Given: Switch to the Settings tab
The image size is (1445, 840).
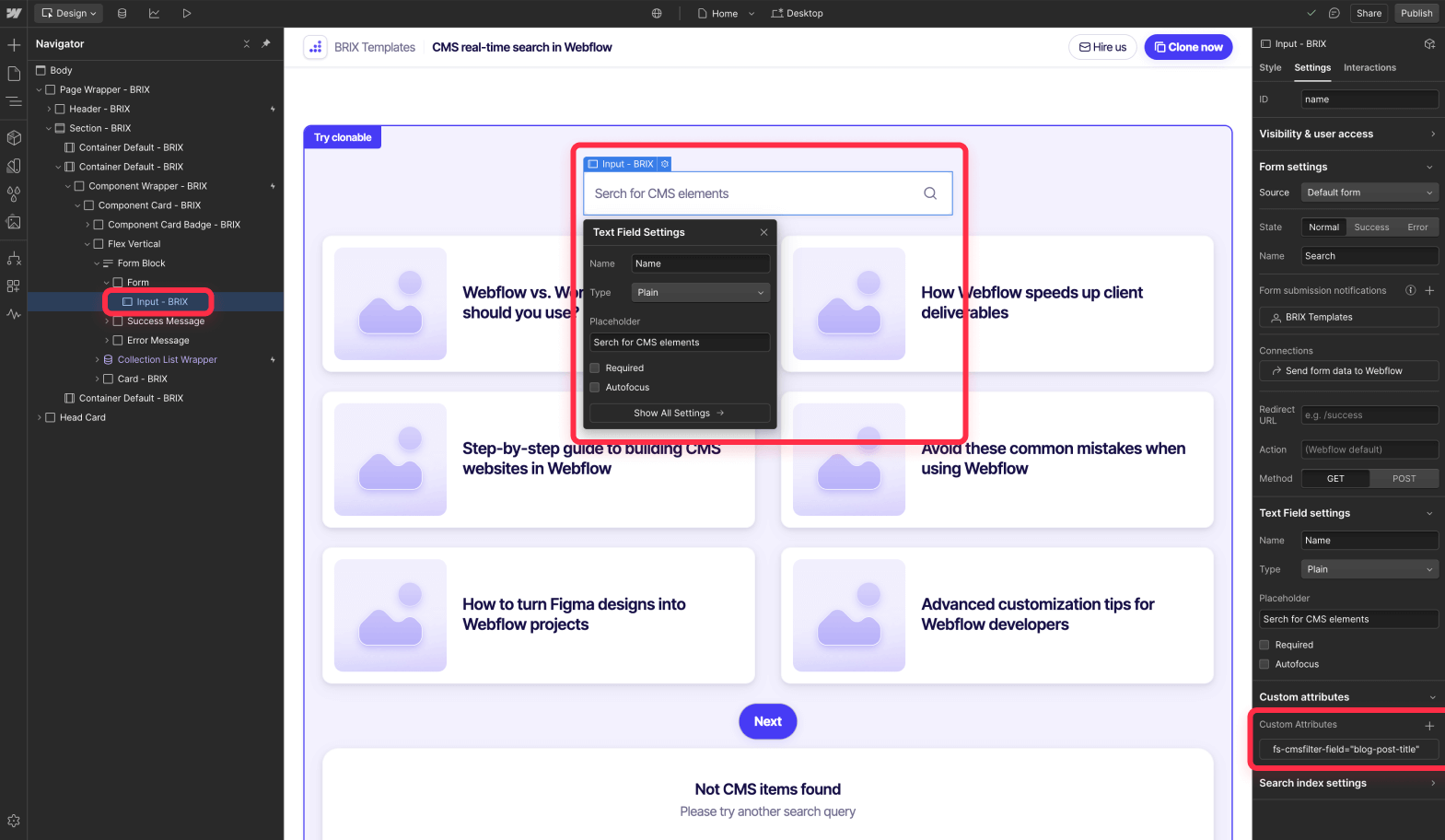Looking at the screenshot, I should pyautogui.click(x=1312, y=68).
